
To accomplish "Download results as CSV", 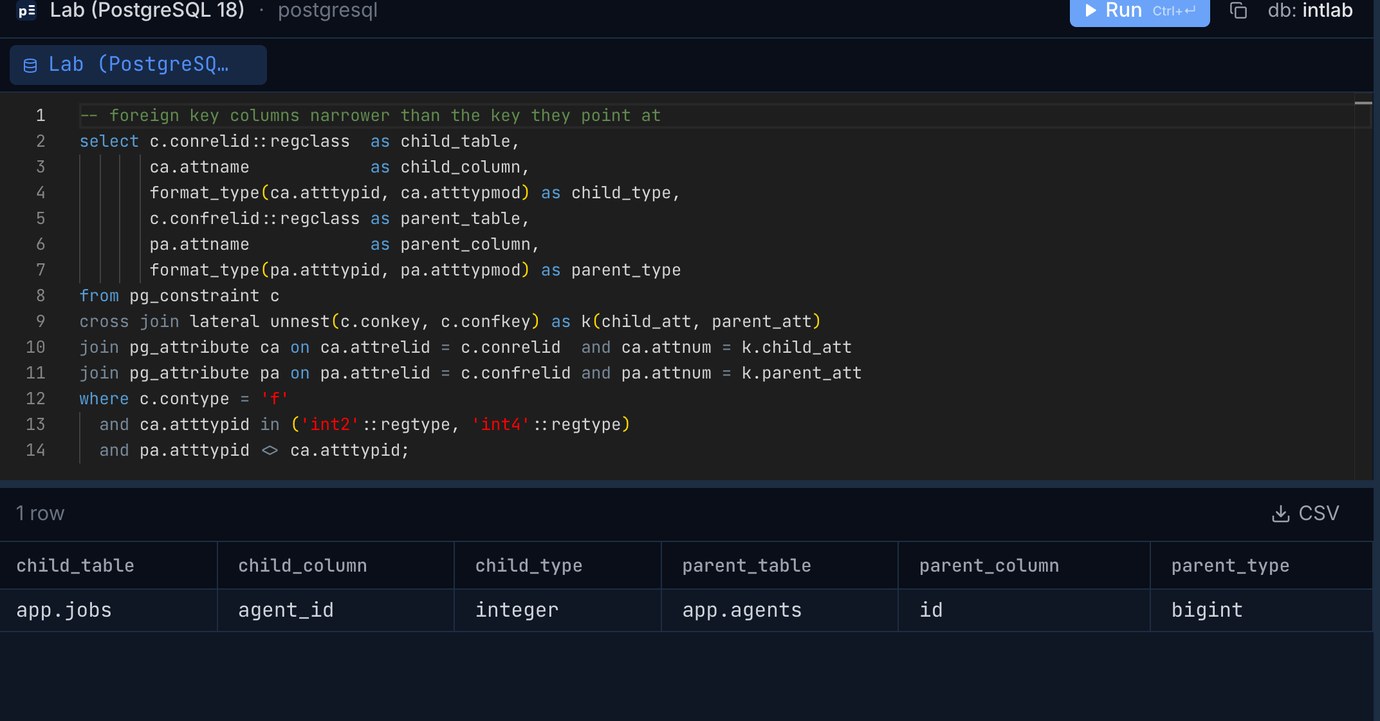I will [x=1305, y=513].
